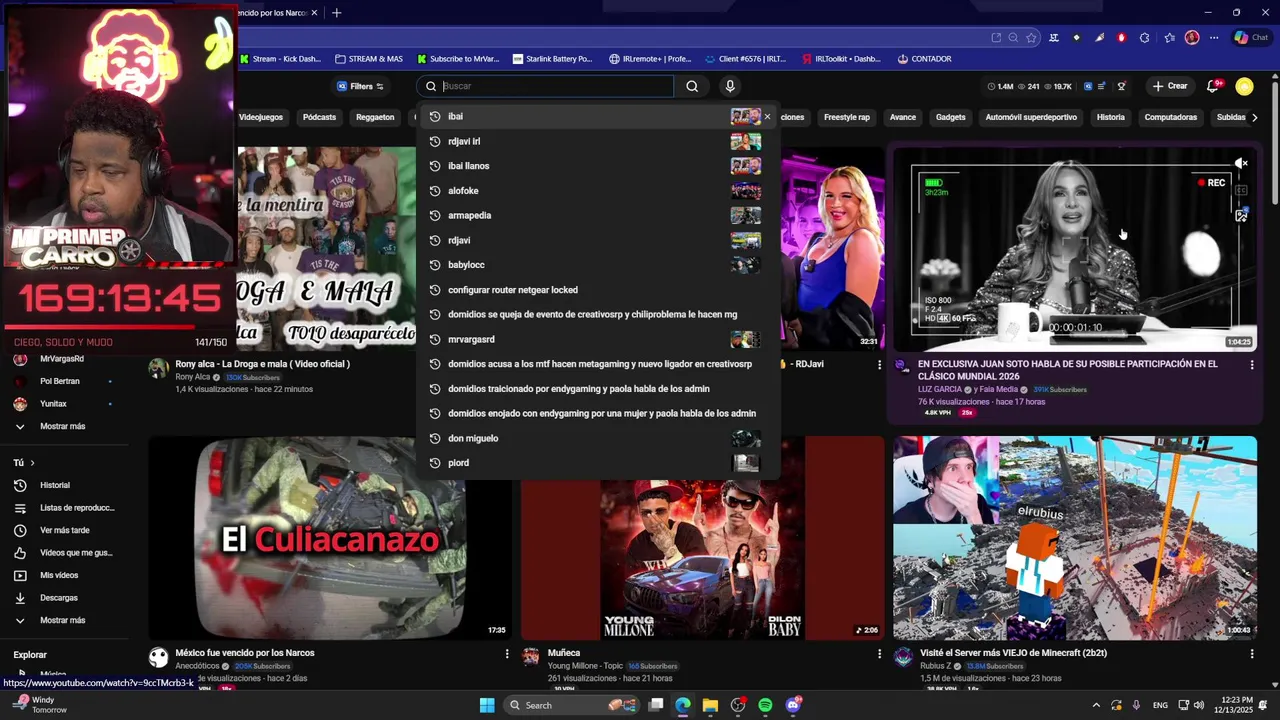Screen dimensions: 1280x720
Task: Click the YouTube search magnifier button
Action: click(x=692, y=86)
